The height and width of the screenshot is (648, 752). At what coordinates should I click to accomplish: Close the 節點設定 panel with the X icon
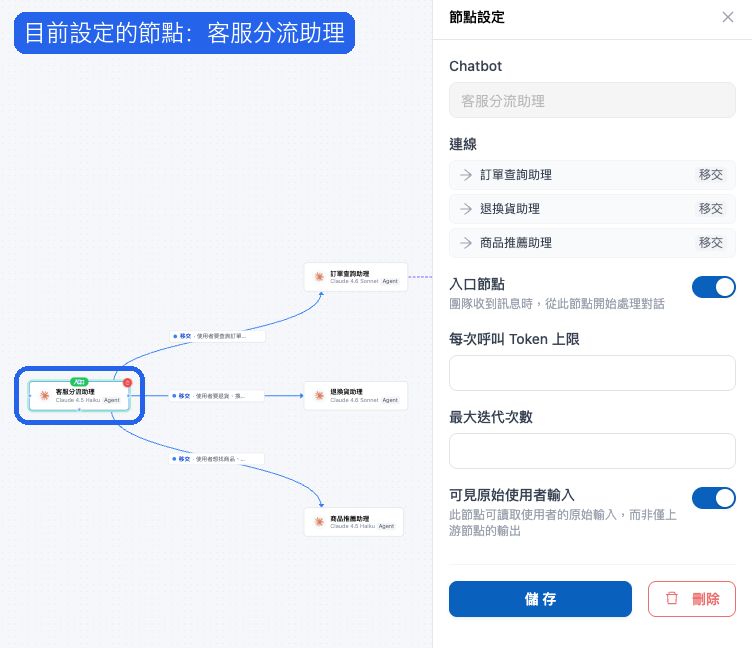pyautogui.click(x=728, y=17)
